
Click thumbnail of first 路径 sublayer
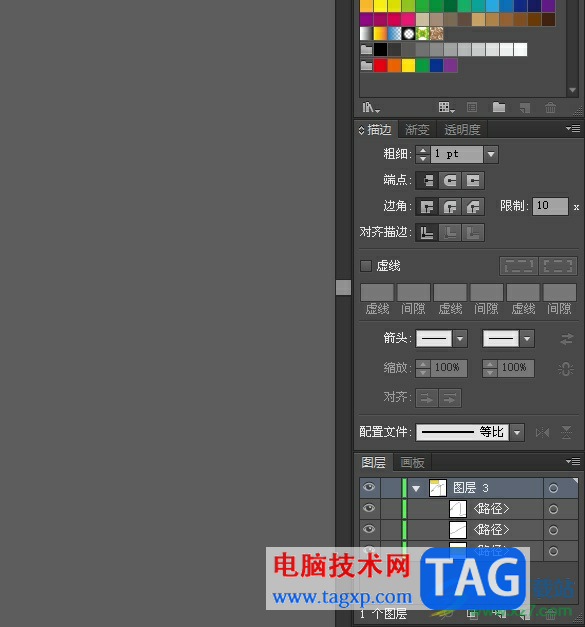(457, 509)
